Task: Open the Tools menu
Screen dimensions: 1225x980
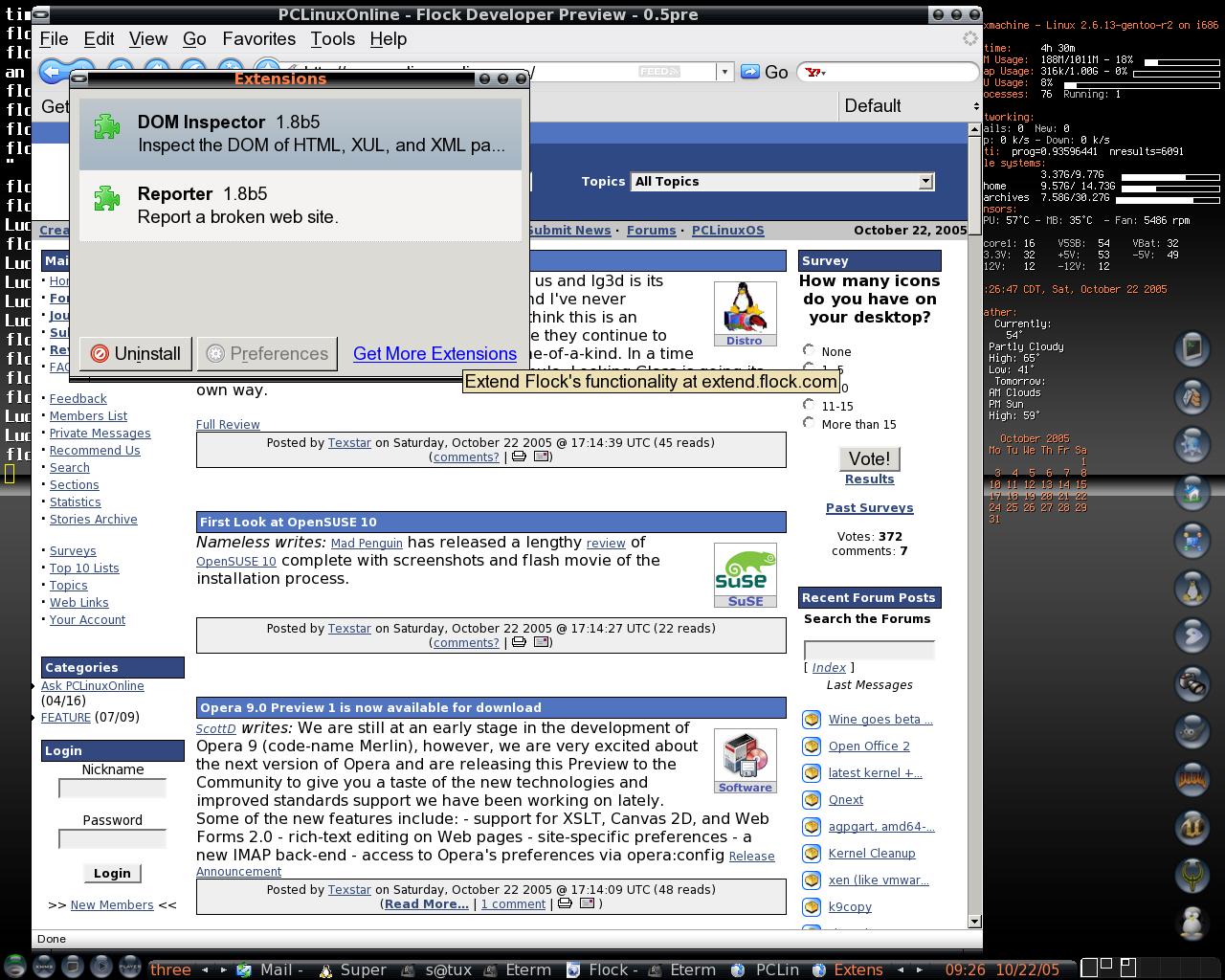Action: tap(332, 39)
